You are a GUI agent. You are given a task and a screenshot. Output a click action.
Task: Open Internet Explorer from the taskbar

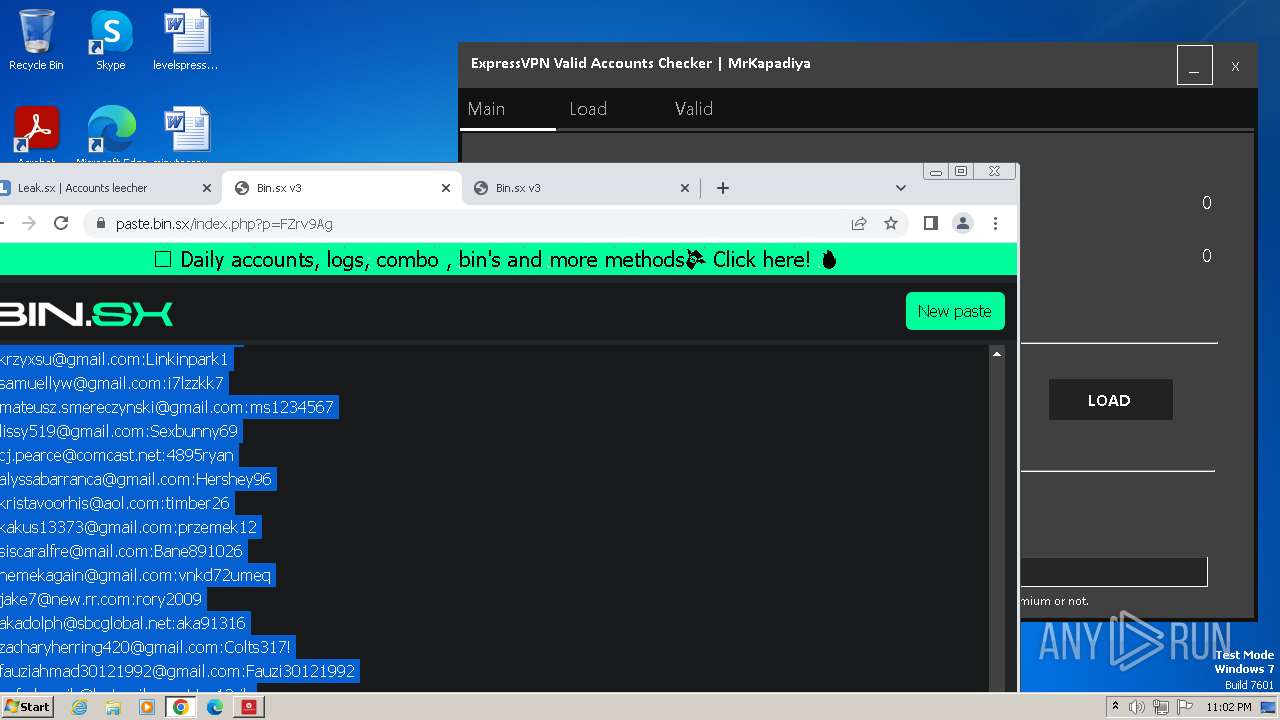point(80,707)
